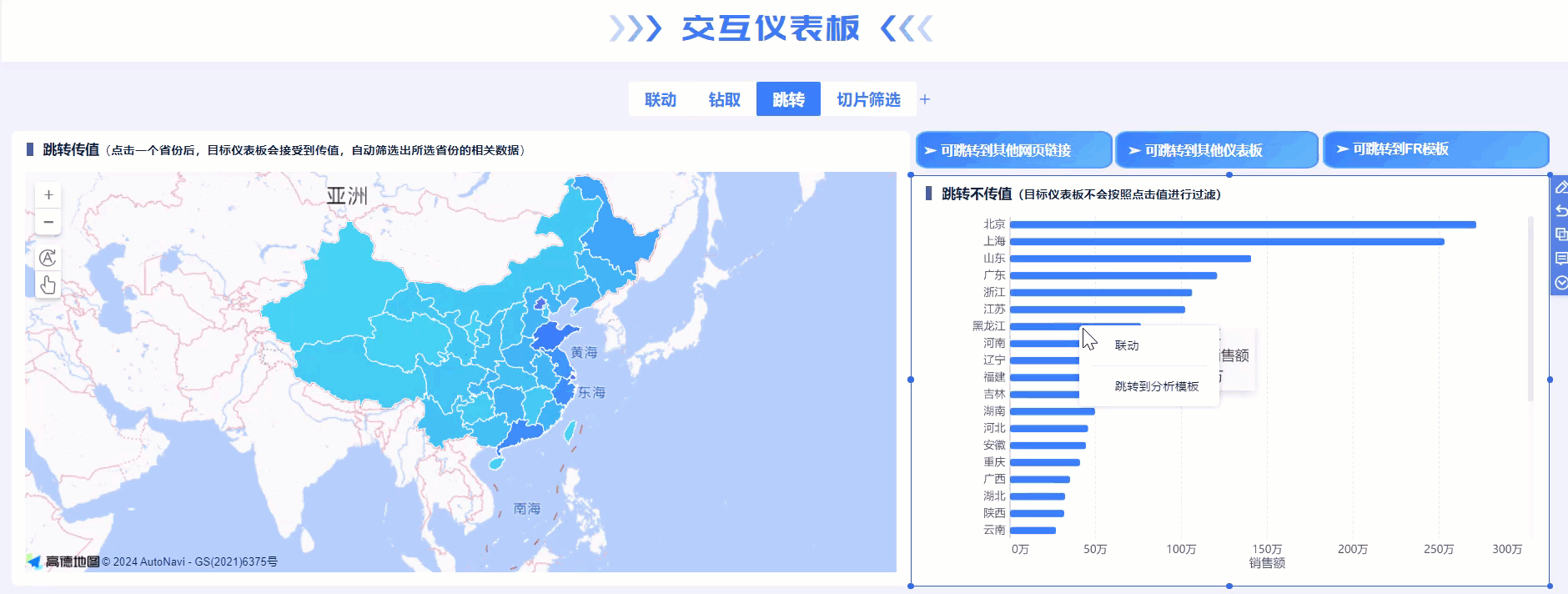This screenshot has height=594, width=1568.
Task: Click the edit pencil icon on chart widget
Action: pyautogui.click(x=1561, y=187)
